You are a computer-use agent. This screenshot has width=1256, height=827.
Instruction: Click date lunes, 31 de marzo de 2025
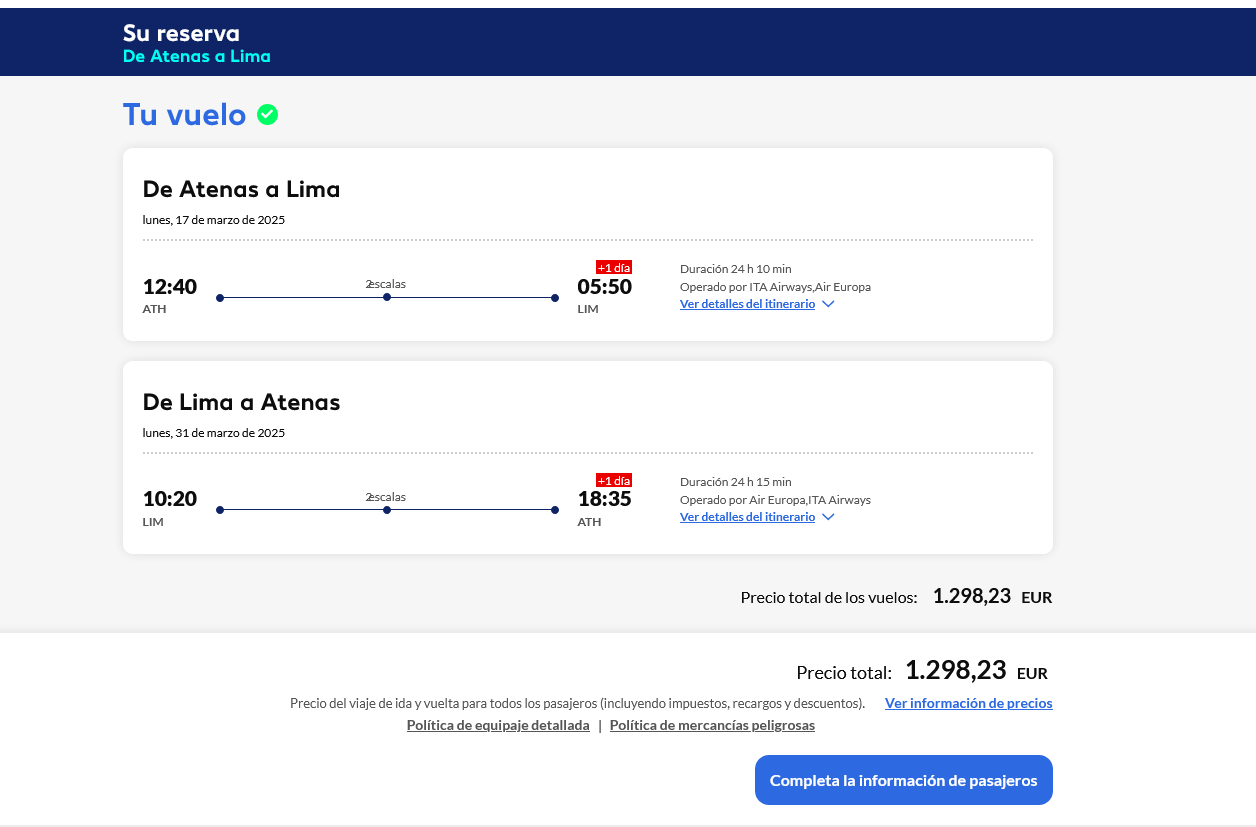tap(214, 433)
